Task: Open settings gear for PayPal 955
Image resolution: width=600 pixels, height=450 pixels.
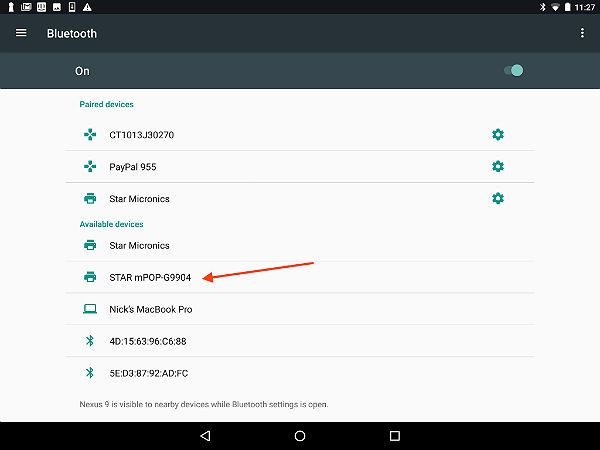Action: (x=497, y=166)
